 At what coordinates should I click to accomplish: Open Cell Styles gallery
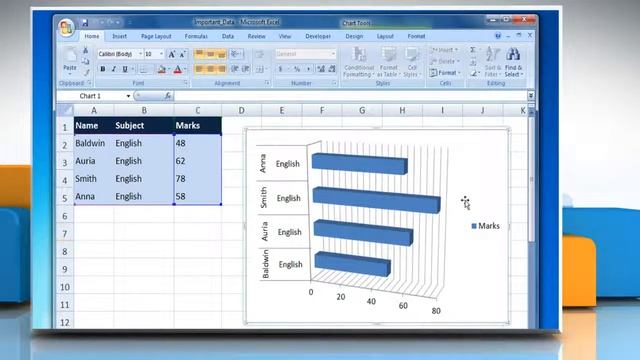point(411,62)
